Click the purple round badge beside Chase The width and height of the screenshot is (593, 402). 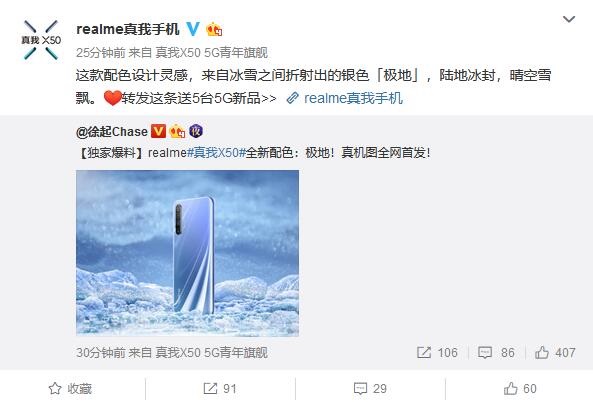tap(196, 131)
